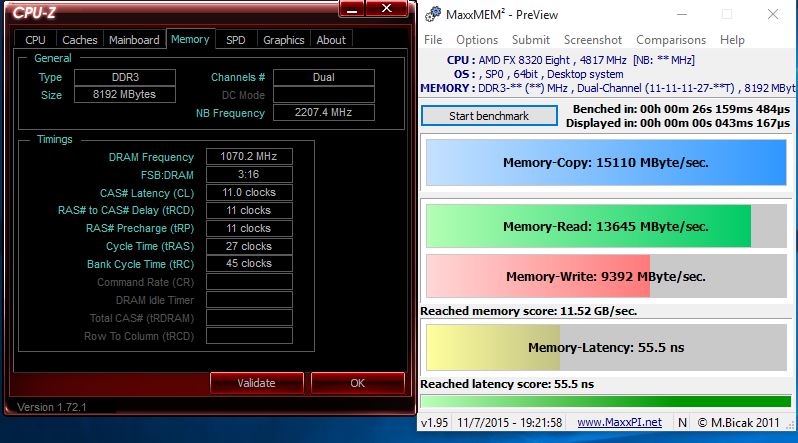
Task: Click the v1.95 version label
Action: pos(435,423)
